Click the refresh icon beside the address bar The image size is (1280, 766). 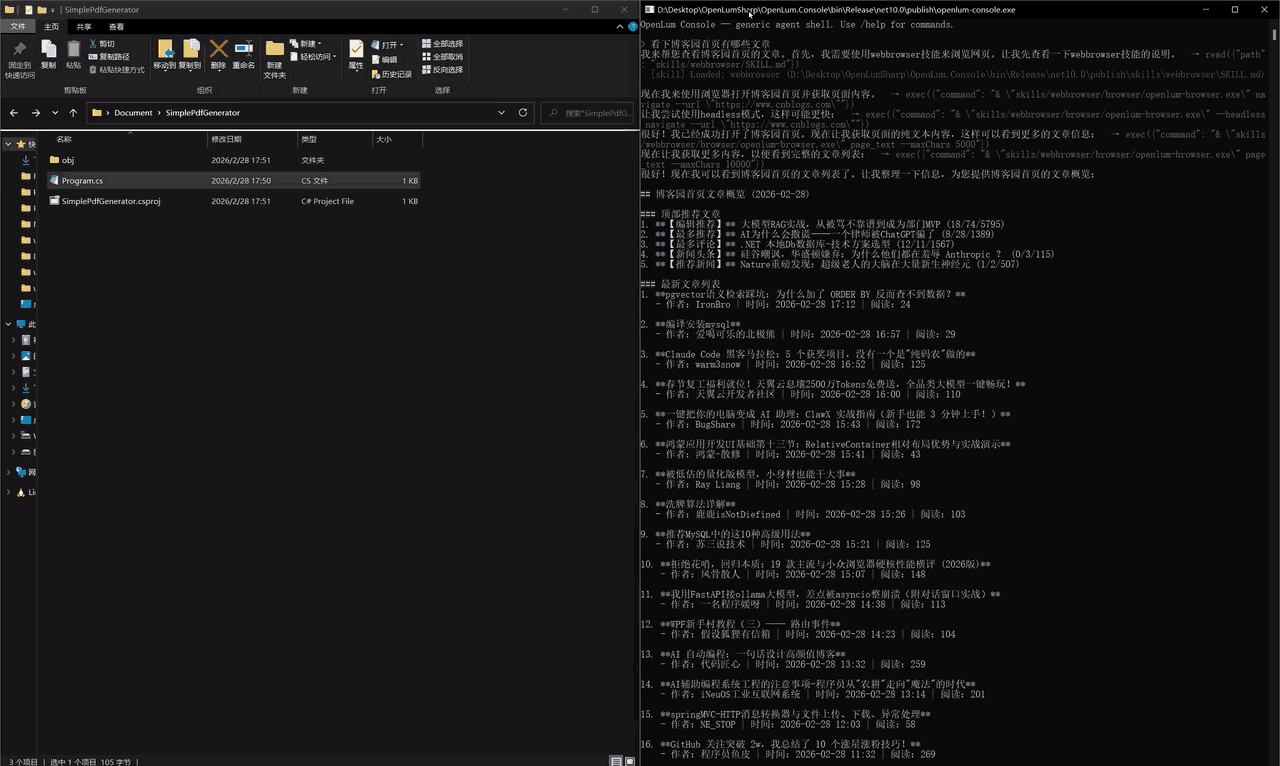click(523, 113)
